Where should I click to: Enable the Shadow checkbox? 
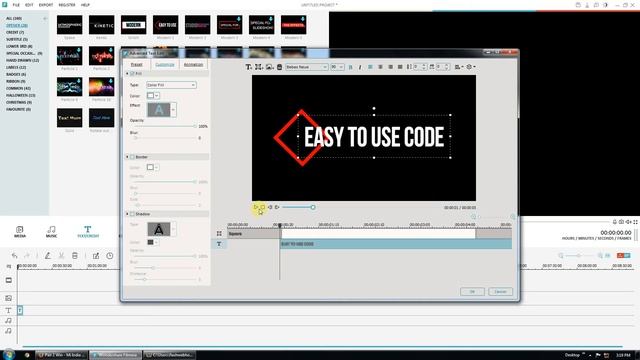click(x=132, y=214)
